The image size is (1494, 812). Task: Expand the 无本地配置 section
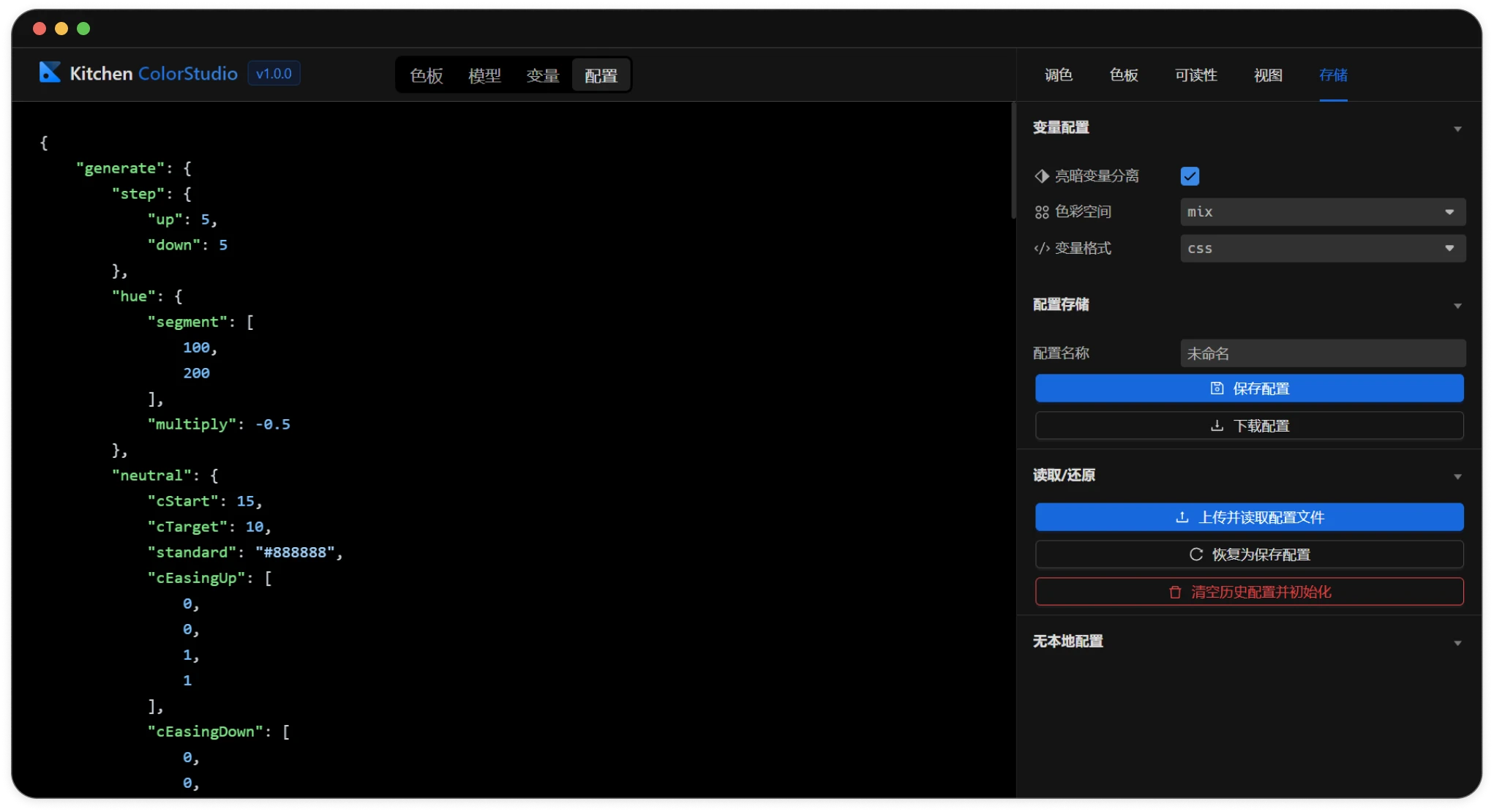tap(1457, 643)
